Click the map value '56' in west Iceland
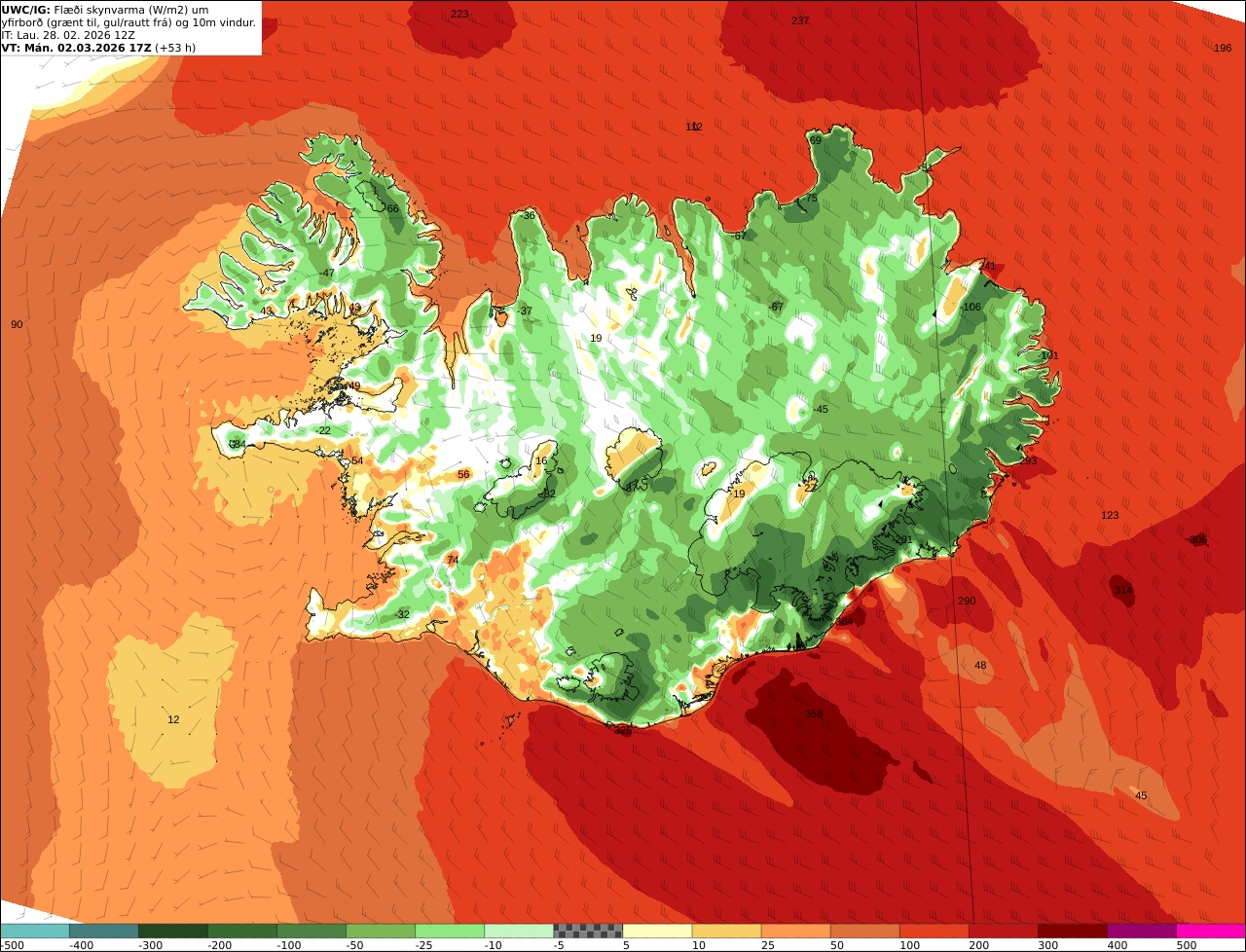 (463, 474)
